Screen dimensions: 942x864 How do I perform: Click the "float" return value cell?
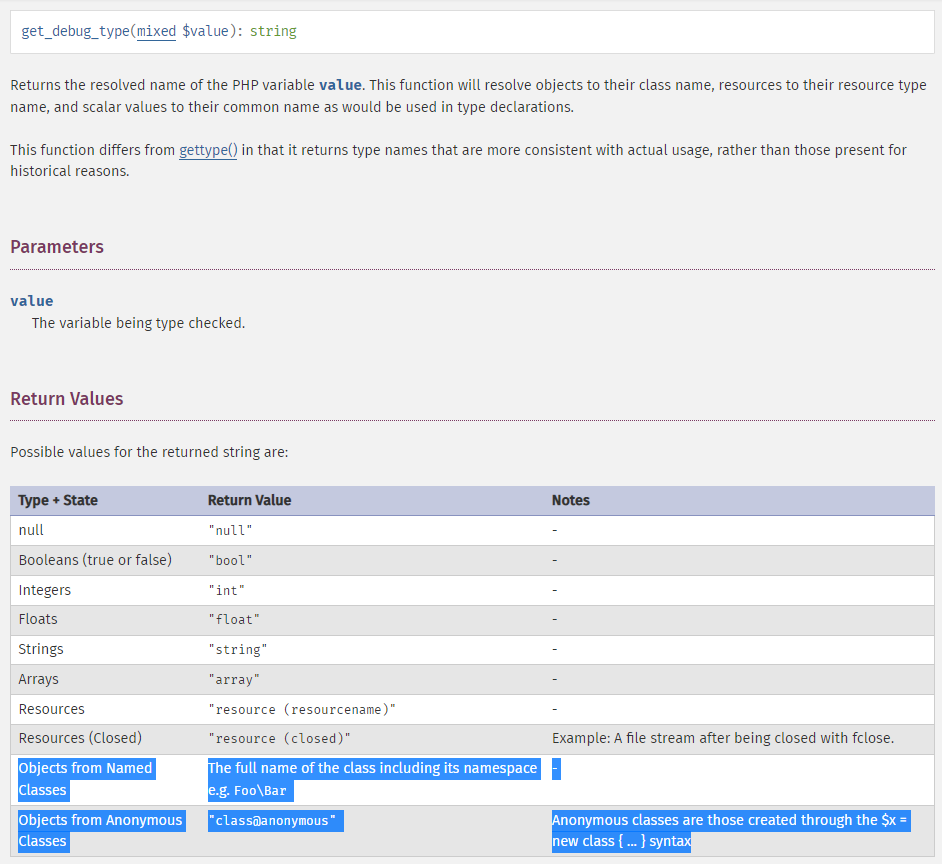point(234,620)
